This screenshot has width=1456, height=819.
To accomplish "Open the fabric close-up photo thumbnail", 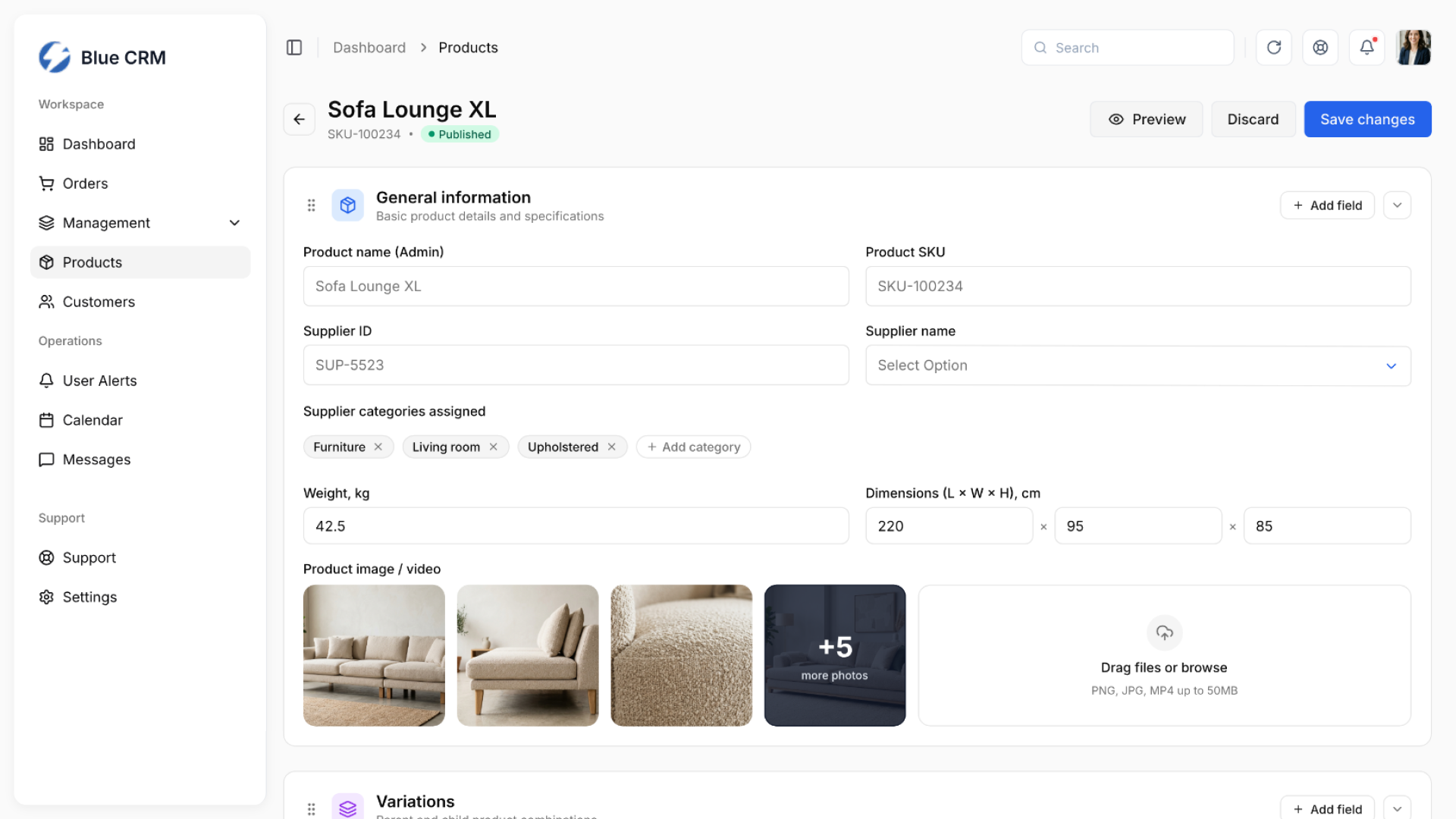I will 681,655.
